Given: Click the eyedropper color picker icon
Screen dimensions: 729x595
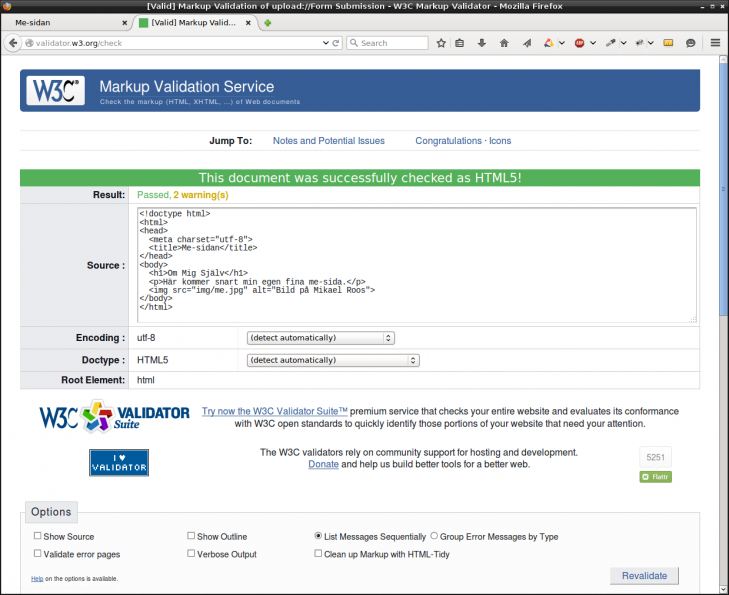Looking at the screenshot, I should pos(610,43).
